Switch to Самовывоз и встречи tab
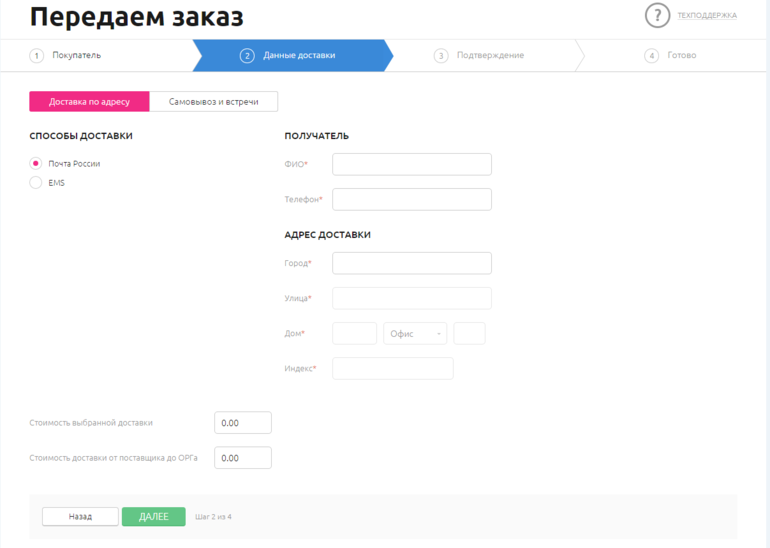This screenshot has width=770, height=548. tap(213, 101)
